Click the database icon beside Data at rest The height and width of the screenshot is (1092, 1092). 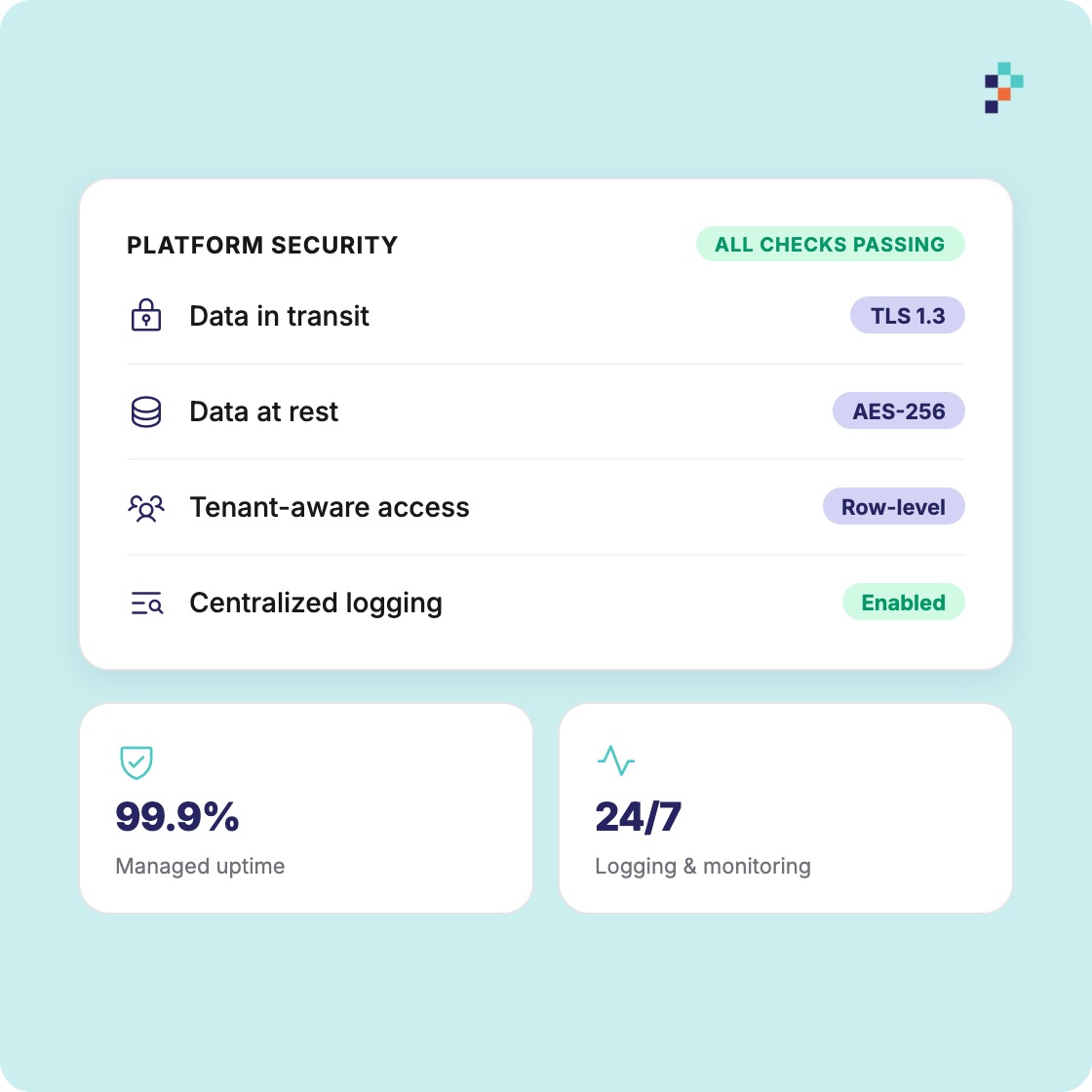(146, 411)
